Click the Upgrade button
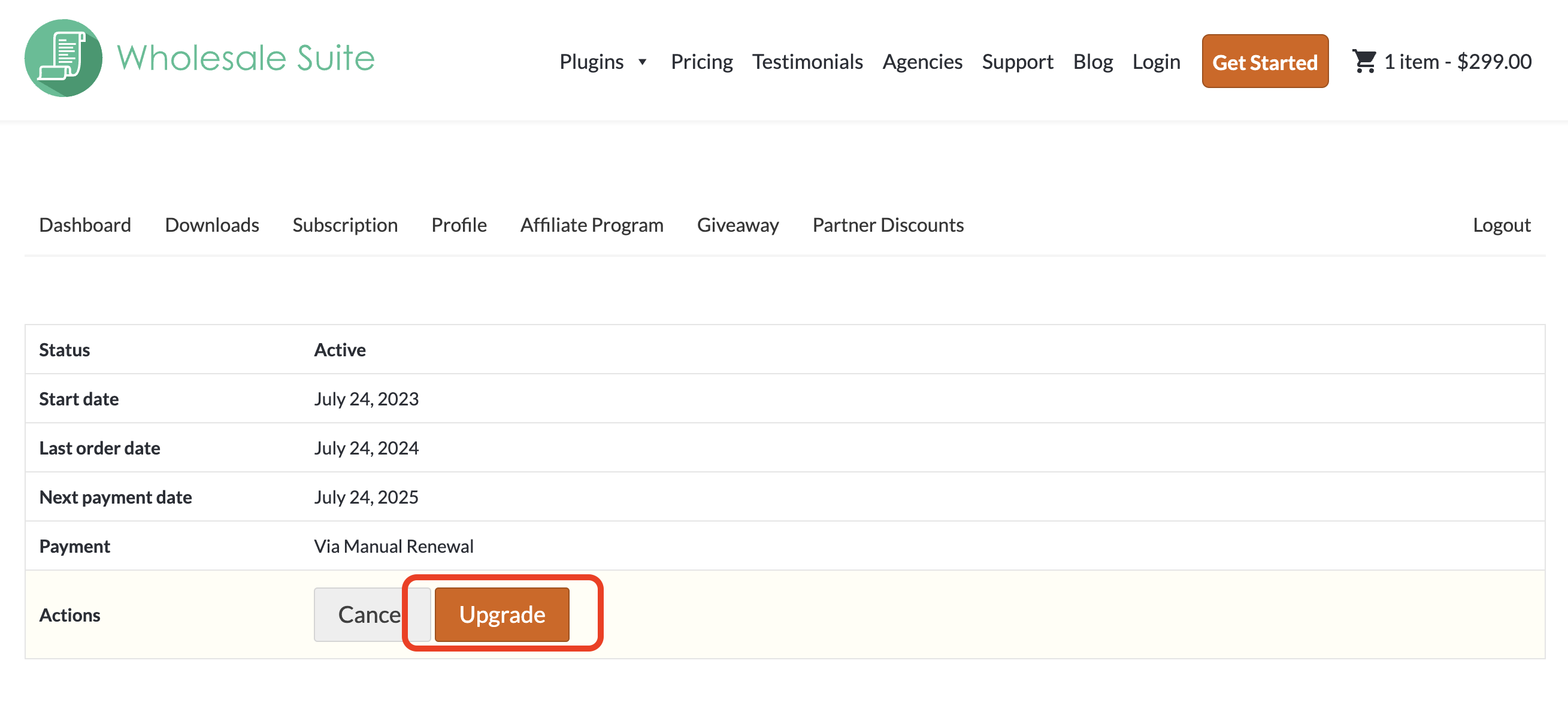Screen dimensions: 1568x721 click(x=501, y=614)
